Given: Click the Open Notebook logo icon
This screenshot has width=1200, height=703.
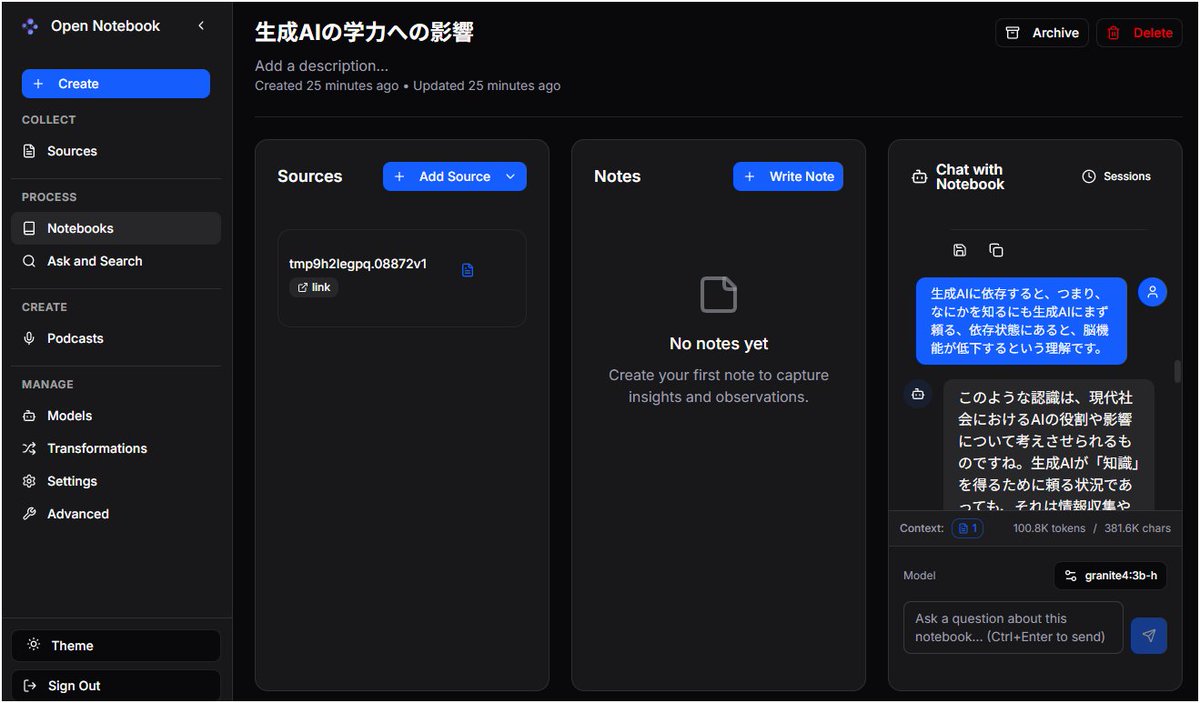Looking at the screenshot, I should pos(30,27).
